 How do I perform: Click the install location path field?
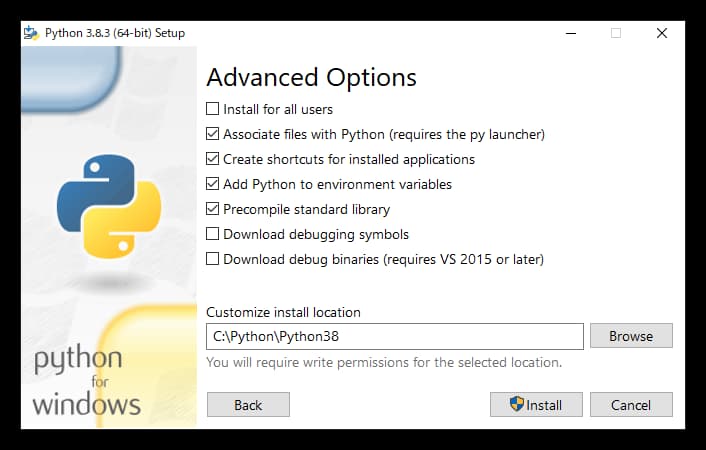click(395, 336)
